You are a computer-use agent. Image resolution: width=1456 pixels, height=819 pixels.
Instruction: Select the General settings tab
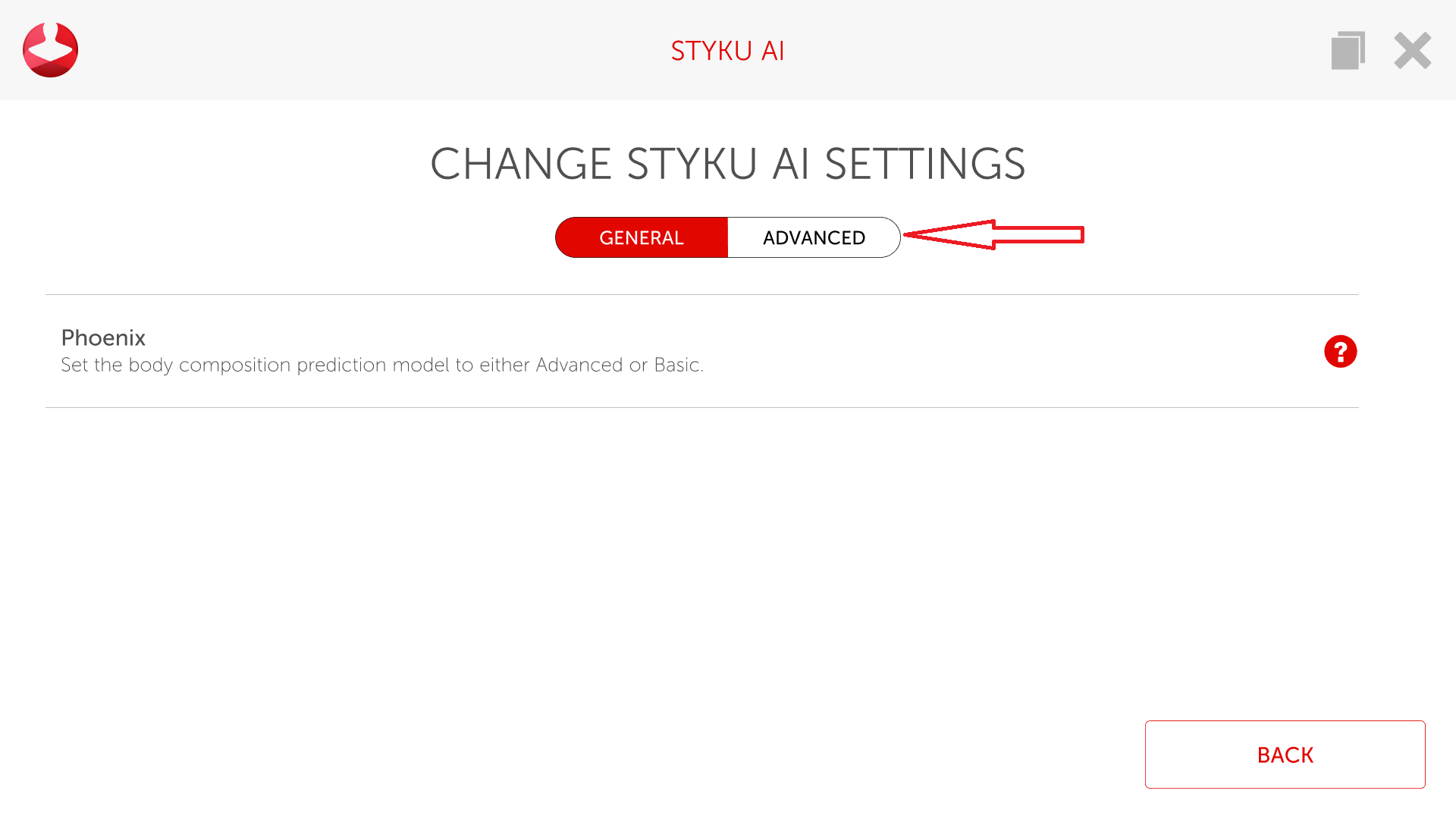(642, 238)
